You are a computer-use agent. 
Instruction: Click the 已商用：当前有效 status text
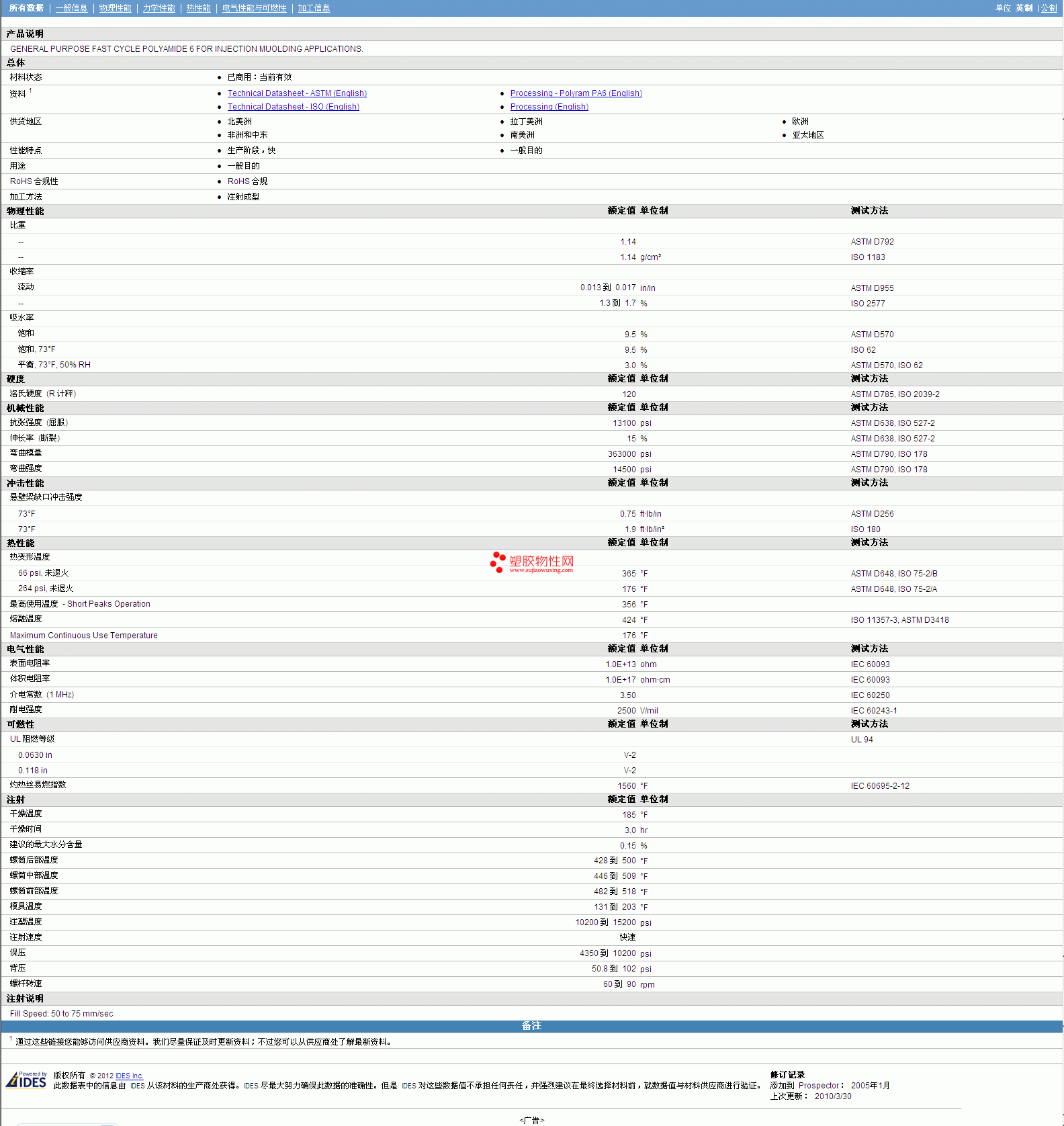[x=259, y=77]
